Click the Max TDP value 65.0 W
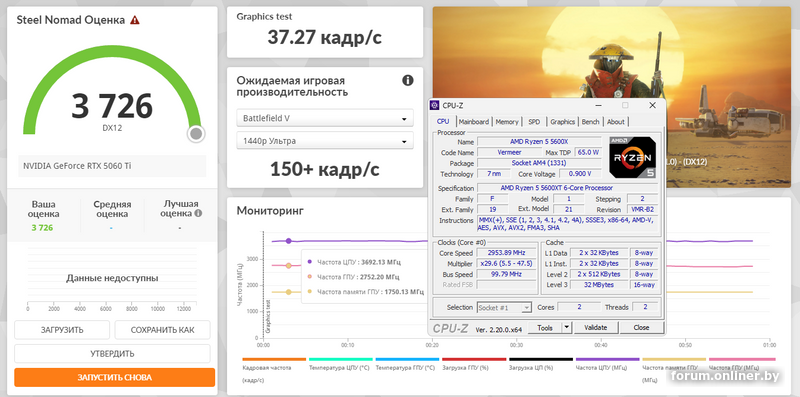 click(x=588, y=153)
